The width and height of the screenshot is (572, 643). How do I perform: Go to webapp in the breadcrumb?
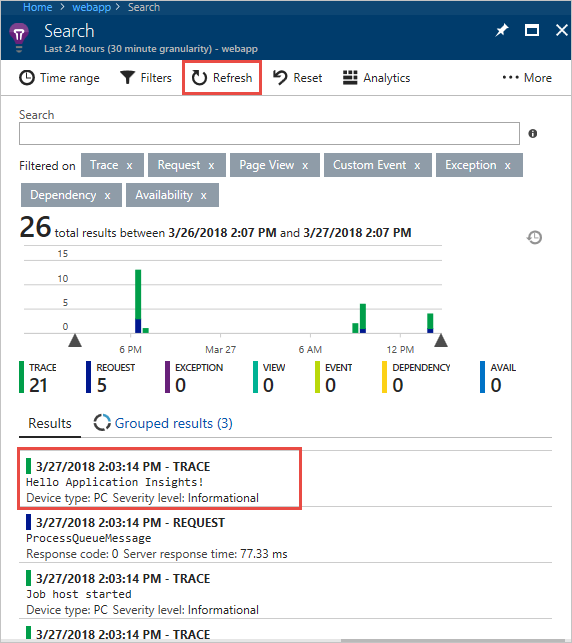[91, 7]
